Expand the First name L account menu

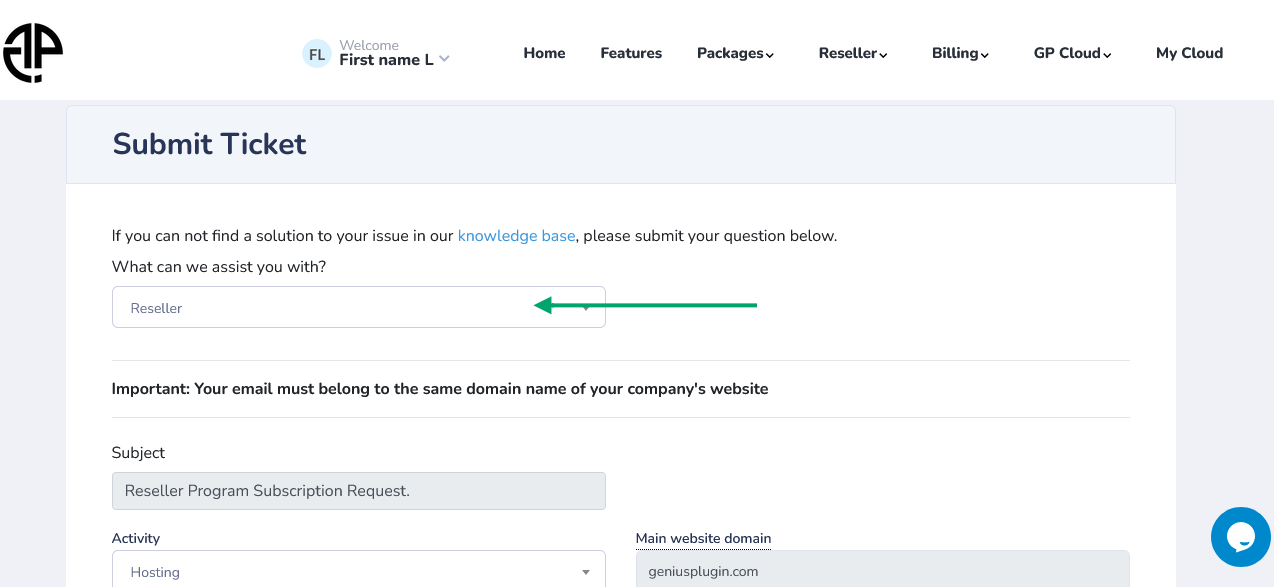click(394, 60)
